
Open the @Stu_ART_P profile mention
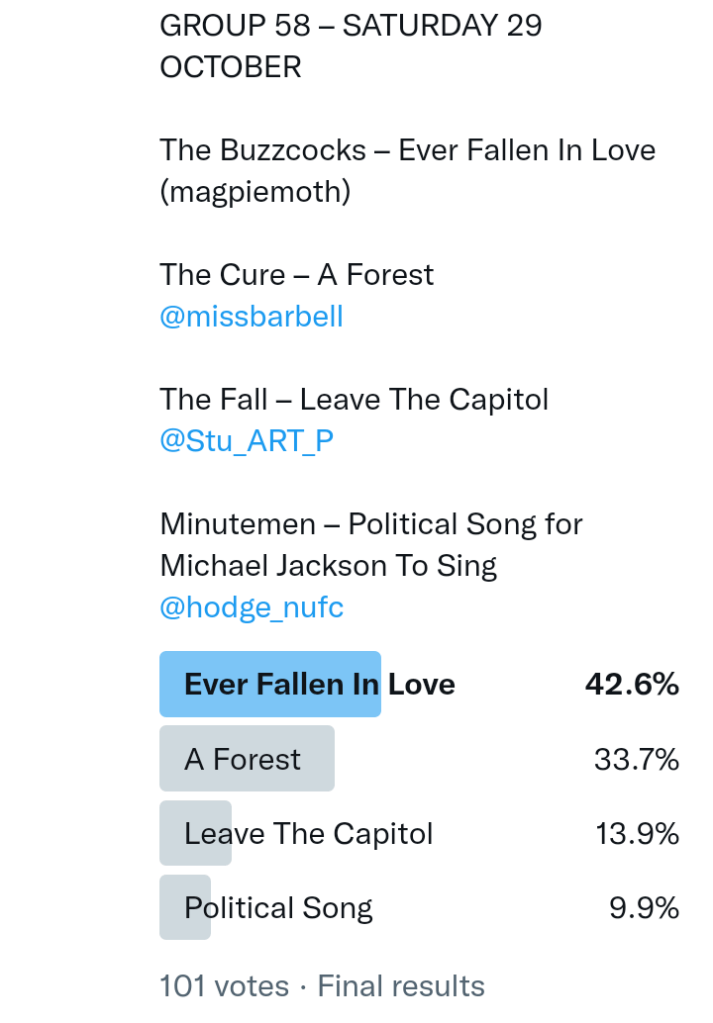pyautogui.click(x=246, y=441)
